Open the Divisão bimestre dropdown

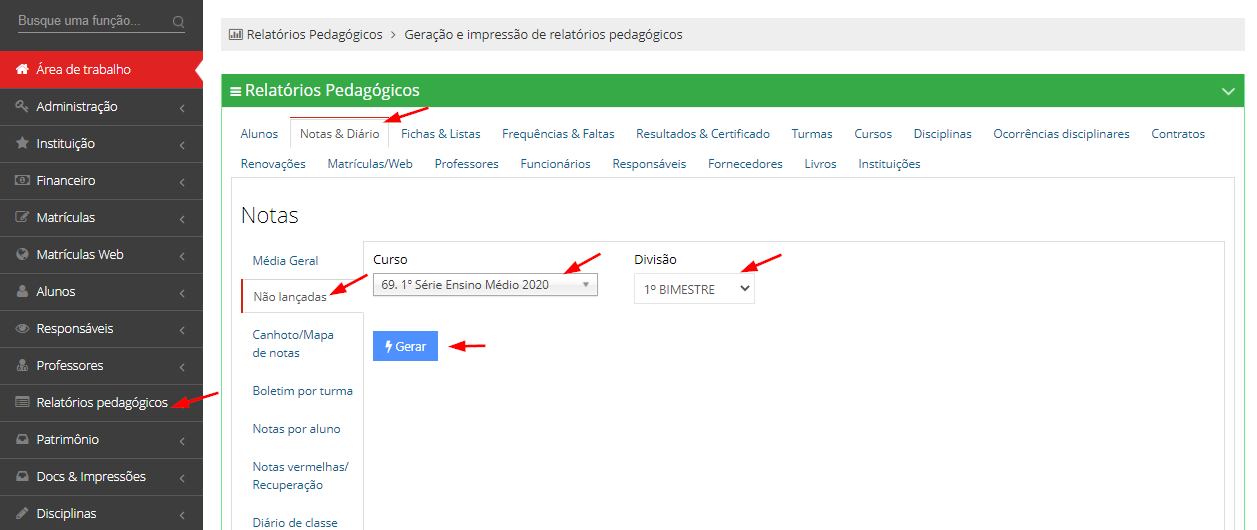click(x=694, y=288)
